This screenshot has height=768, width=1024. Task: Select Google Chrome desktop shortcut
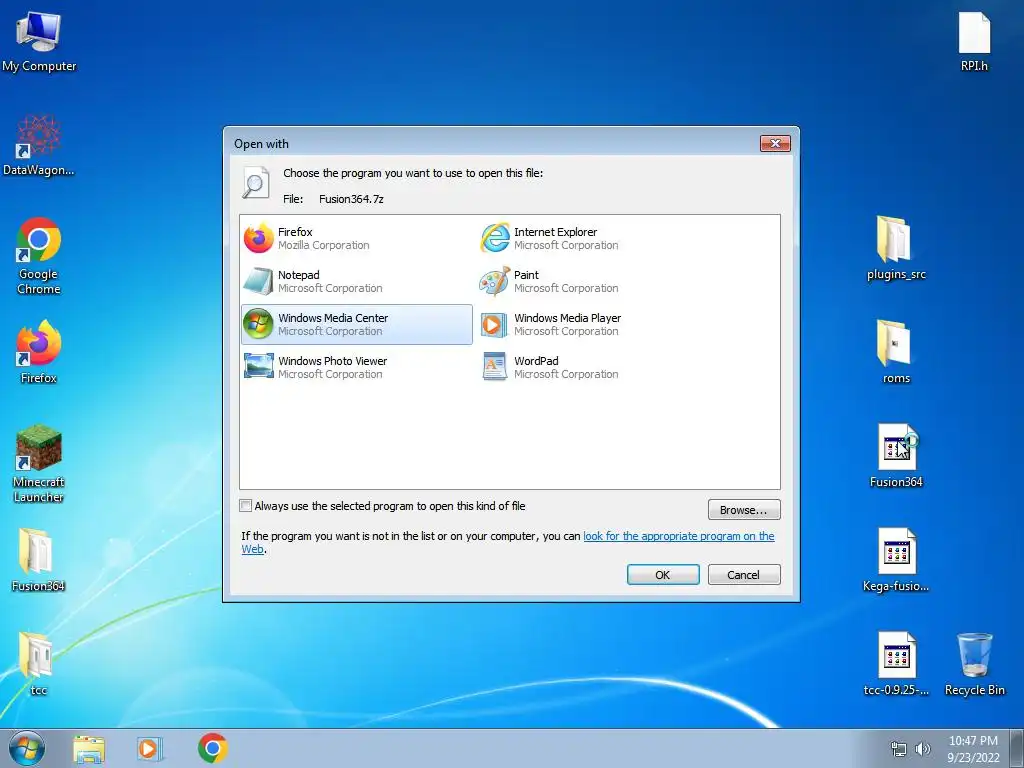(x=39, y=256)
